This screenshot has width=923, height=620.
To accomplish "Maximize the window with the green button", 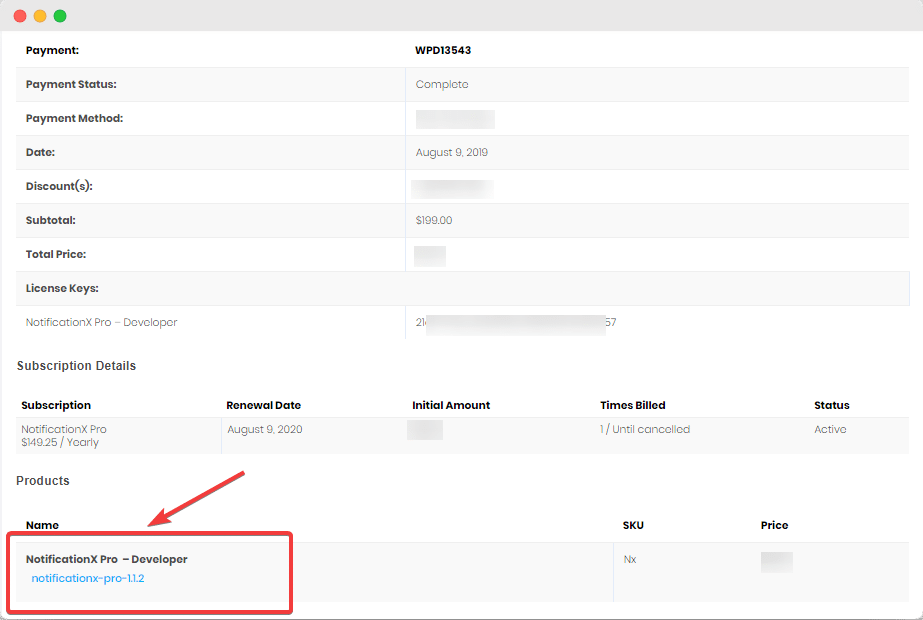I will tap(60, 16).
